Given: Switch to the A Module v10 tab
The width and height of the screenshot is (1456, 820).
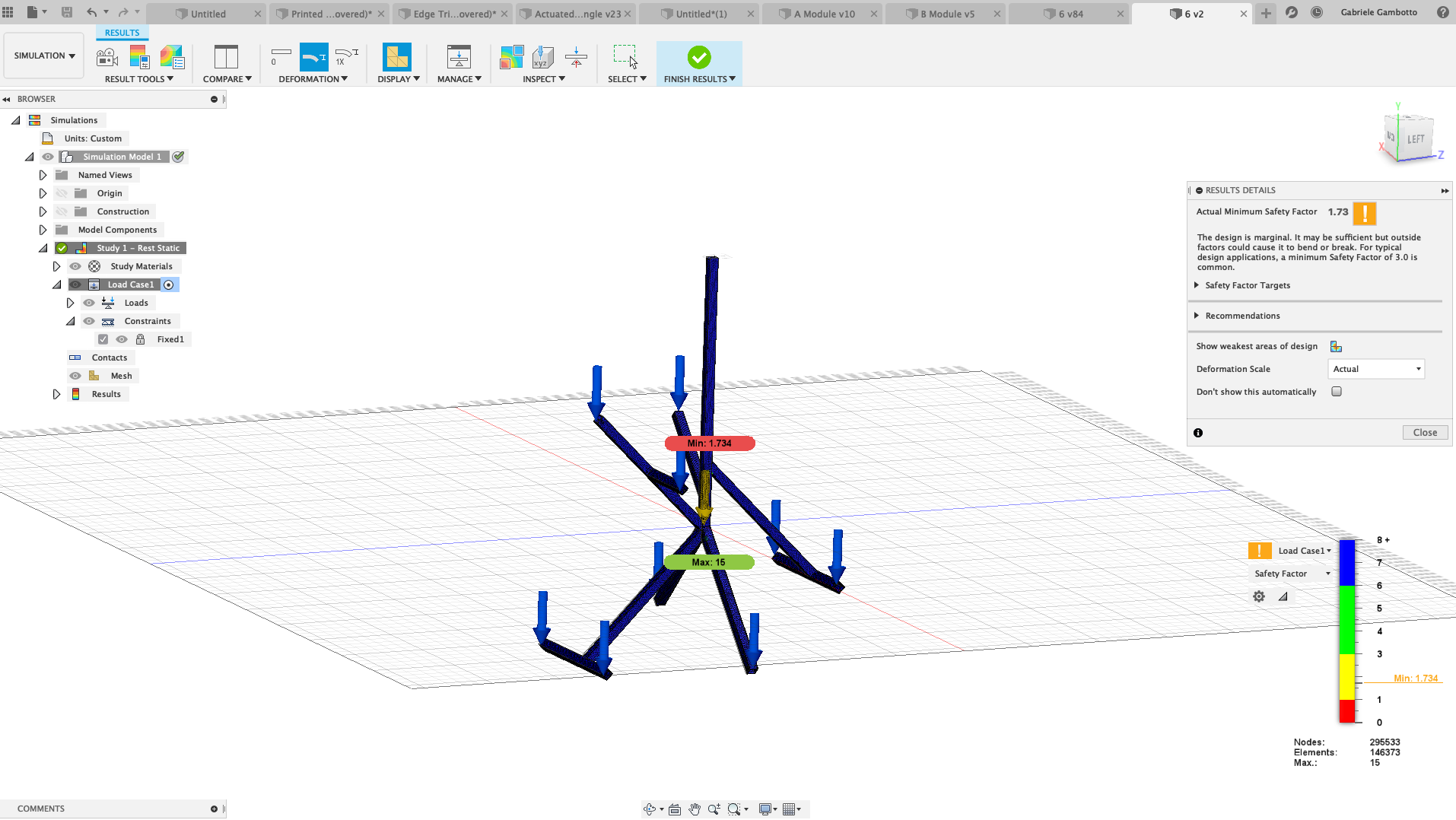Looking at the screenshot, I should 822,13.
